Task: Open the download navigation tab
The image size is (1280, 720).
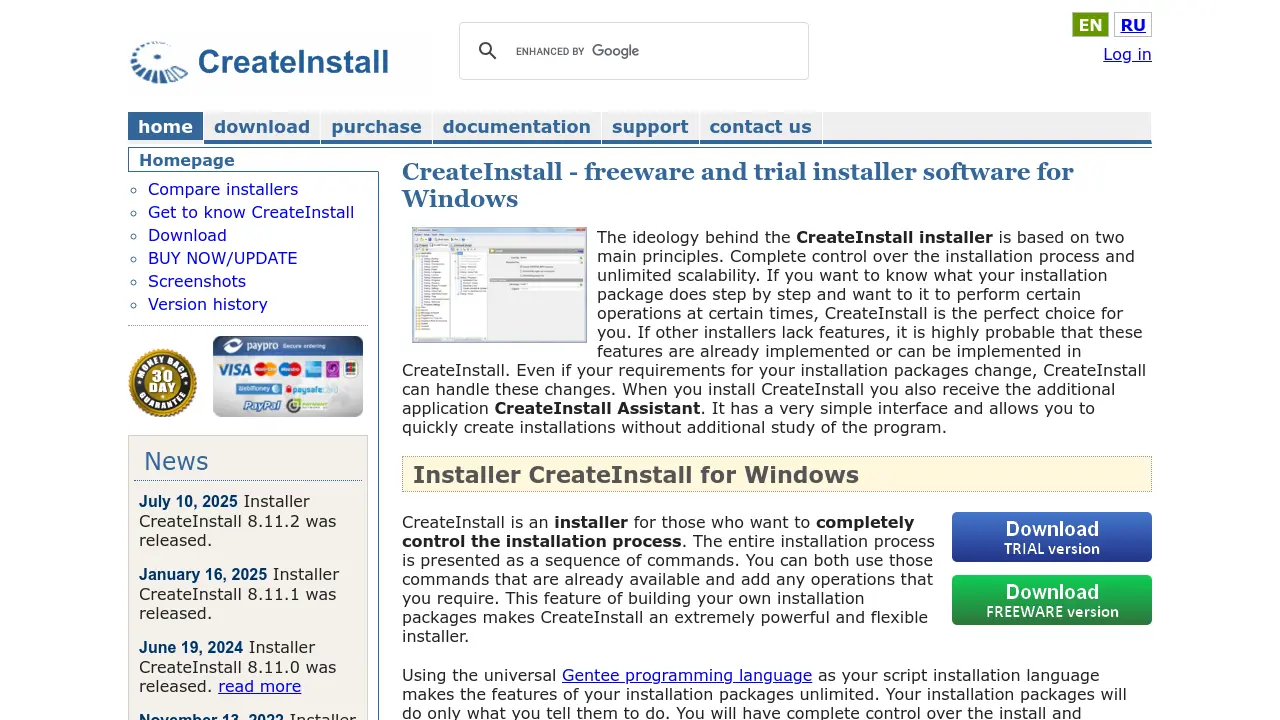Action: point(262,127)
